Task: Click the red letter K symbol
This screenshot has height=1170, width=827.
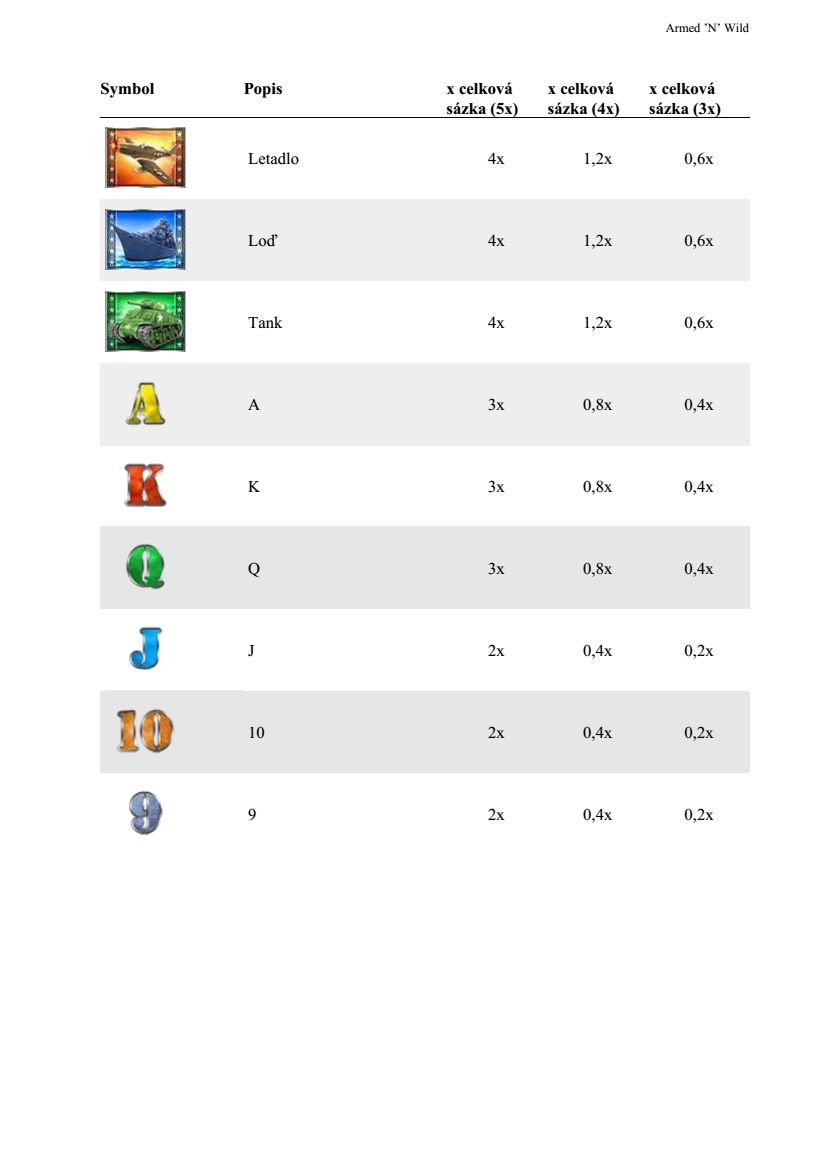Action: tap(145, 486)
